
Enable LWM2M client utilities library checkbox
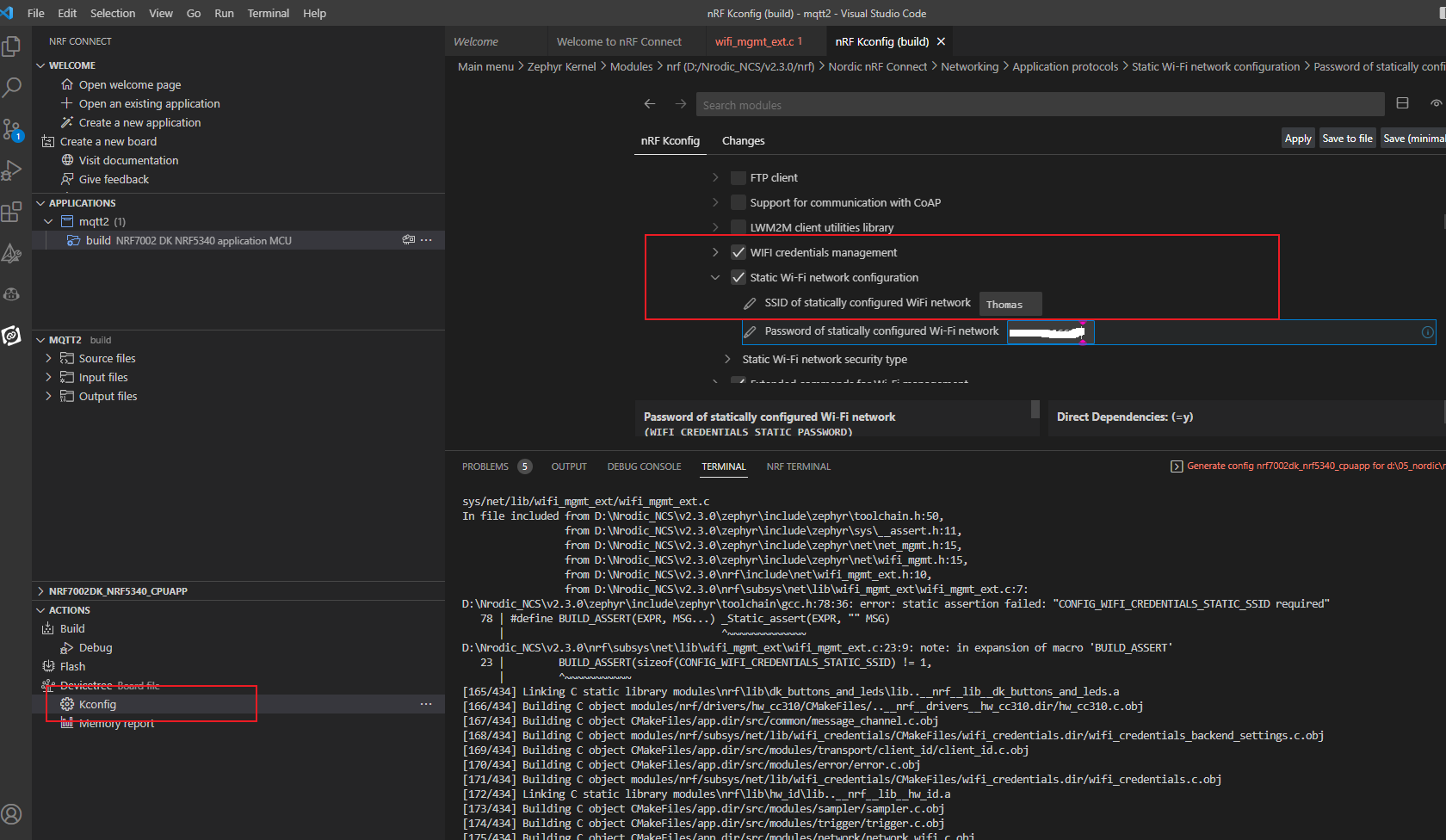pos(738,227)
